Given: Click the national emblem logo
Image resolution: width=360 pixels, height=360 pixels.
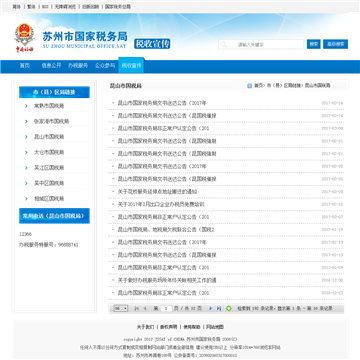Looking at the screenshot, I should click(24, 35).
